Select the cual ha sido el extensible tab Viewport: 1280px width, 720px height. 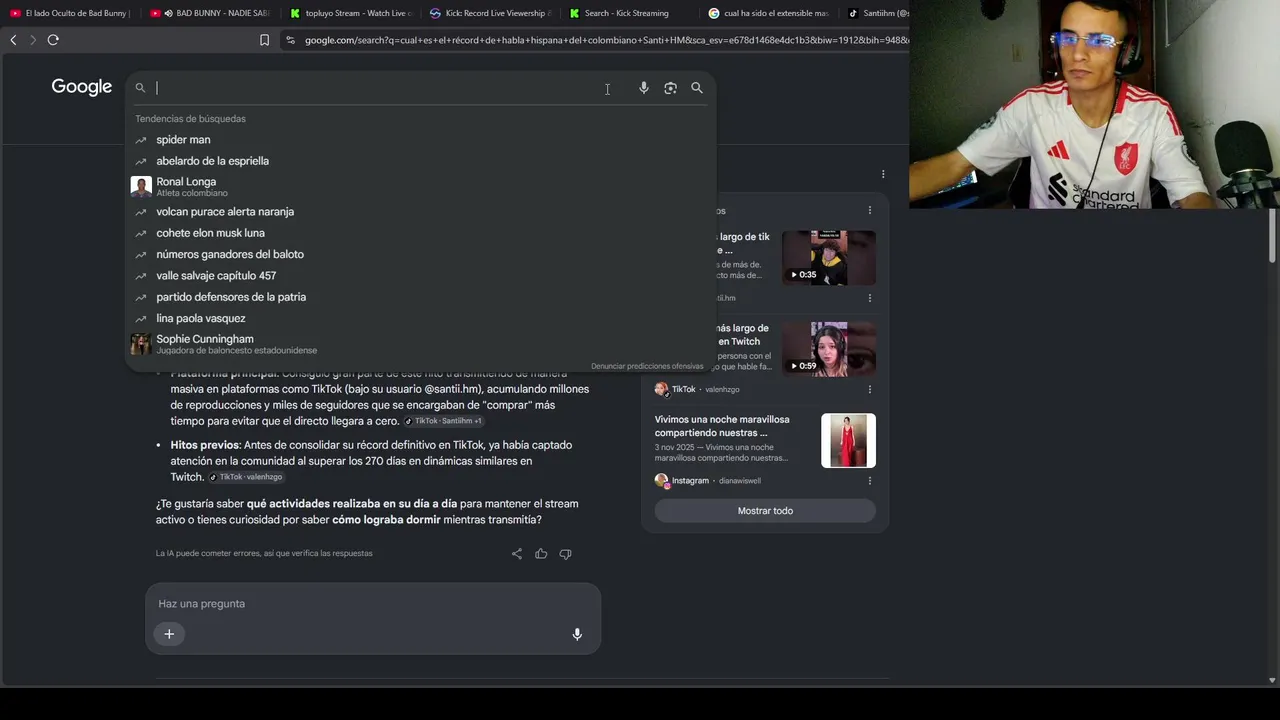point(768,13)
